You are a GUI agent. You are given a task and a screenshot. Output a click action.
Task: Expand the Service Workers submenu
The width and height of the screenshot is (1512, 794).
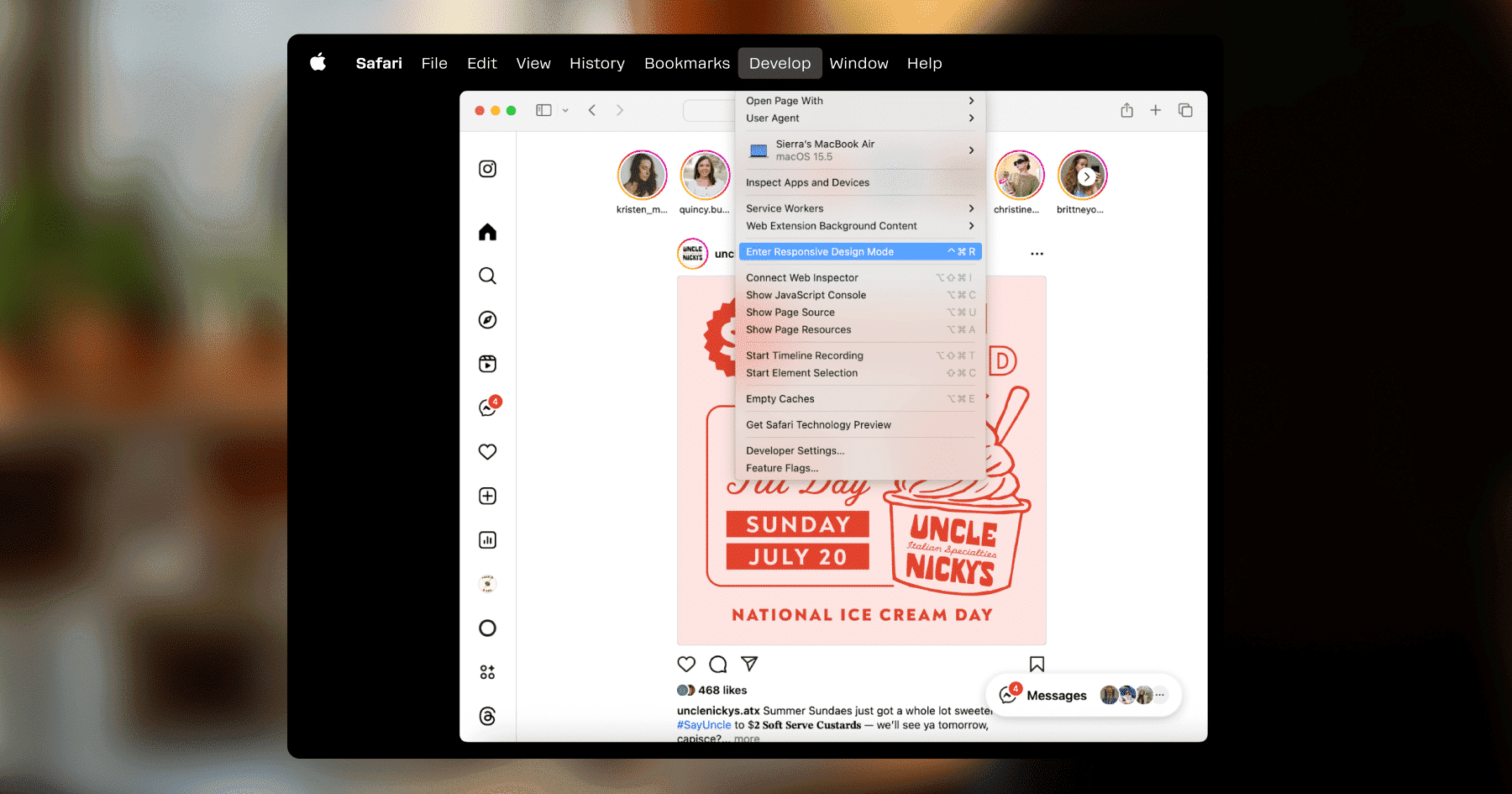[x=860, y=208]
